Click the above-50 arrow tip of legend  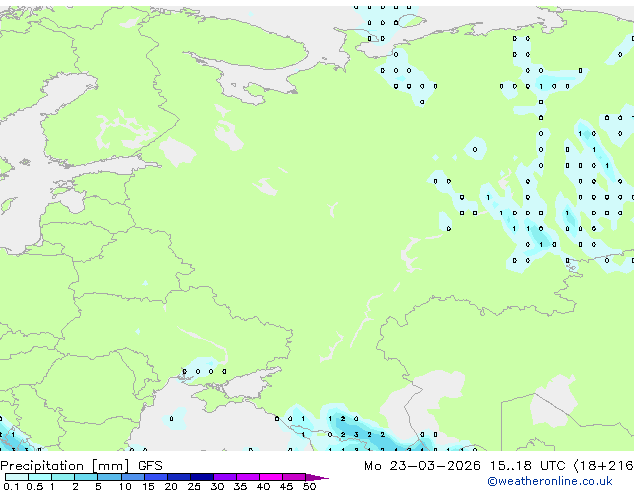317,477
